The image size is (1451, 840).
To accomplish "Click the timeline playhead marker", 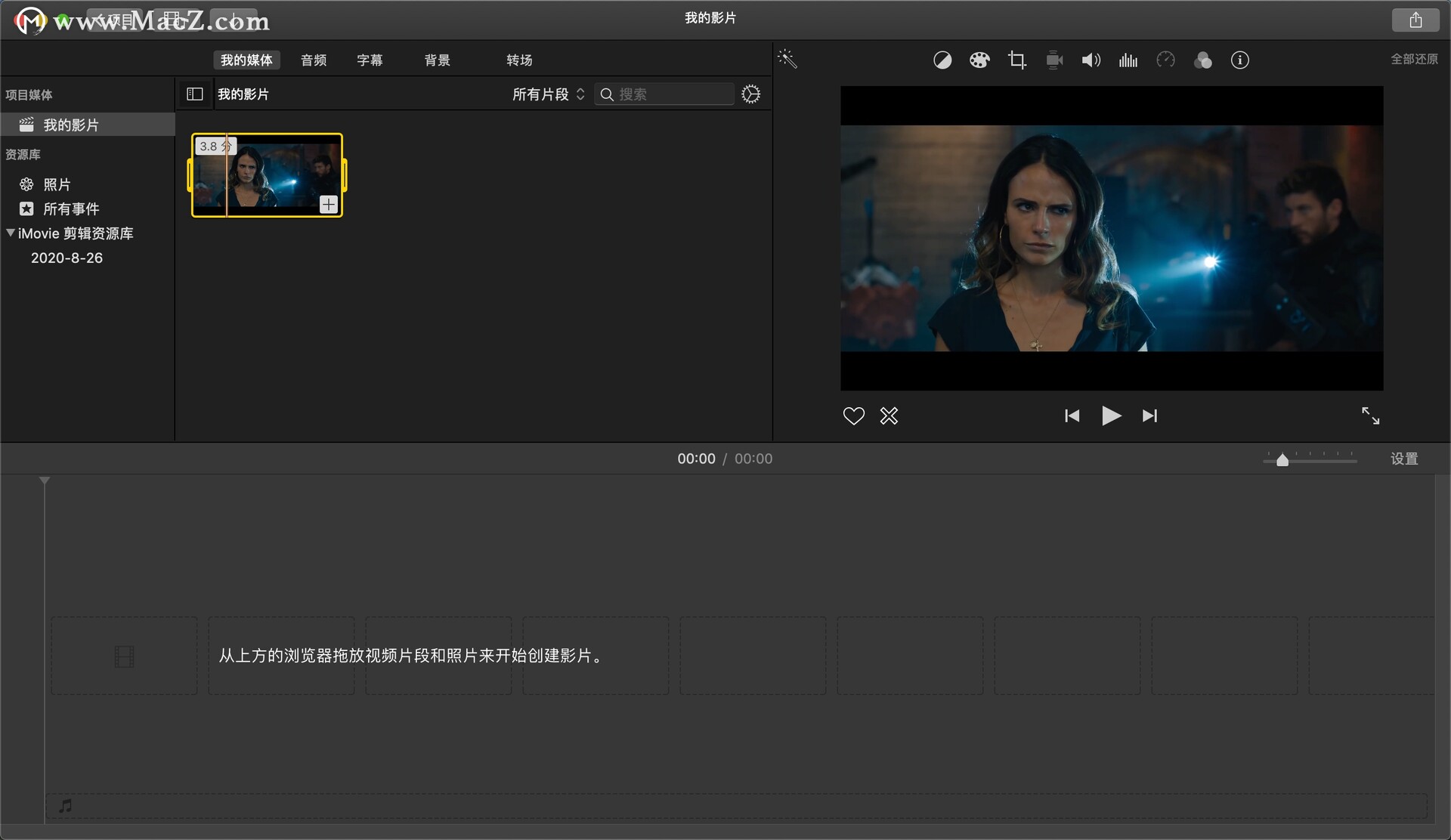I will coord(45,480).
